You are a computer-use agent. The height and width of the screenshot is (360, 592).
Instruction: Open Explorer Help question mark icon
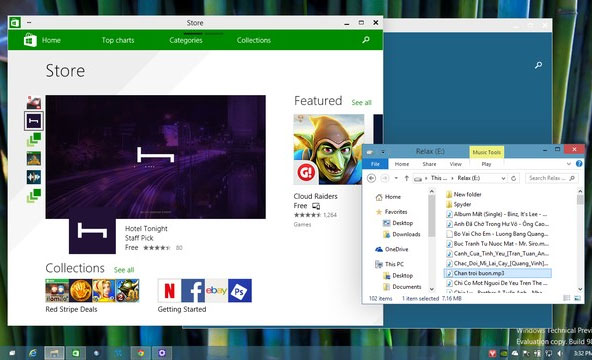click(579, 164)
